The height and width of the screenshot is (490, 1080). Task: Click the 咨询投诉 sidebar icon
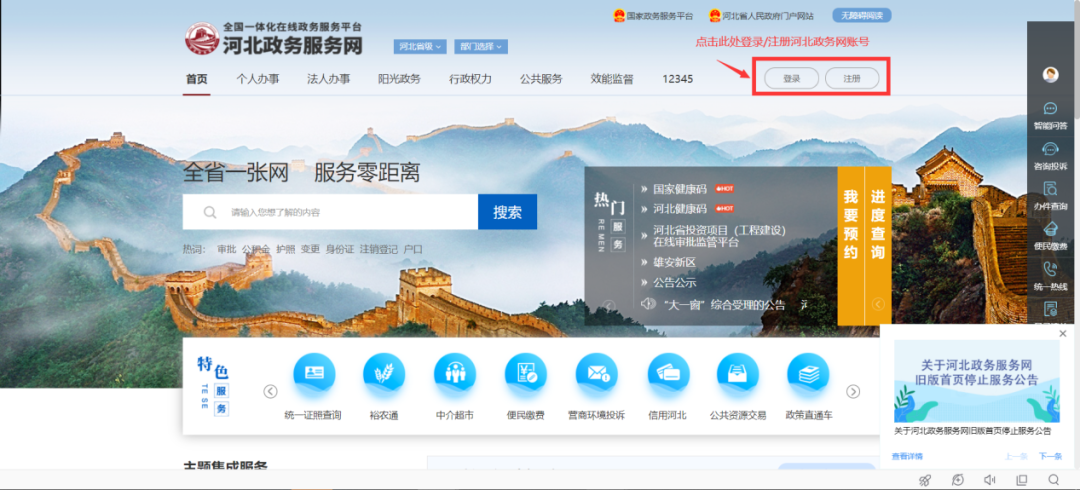pyautogui.click(x=1050, y=154)
